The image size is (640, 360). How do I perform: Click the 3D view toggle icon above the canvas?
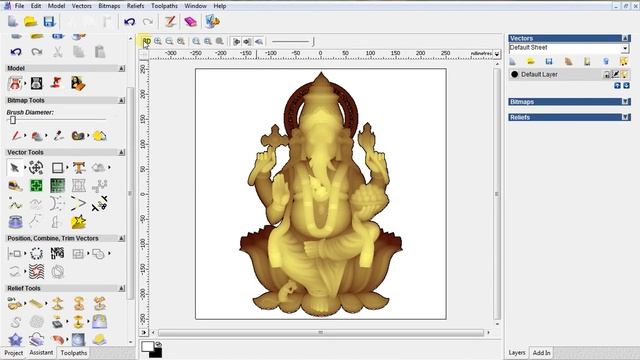pyautogui.click(x=147, y=41)
